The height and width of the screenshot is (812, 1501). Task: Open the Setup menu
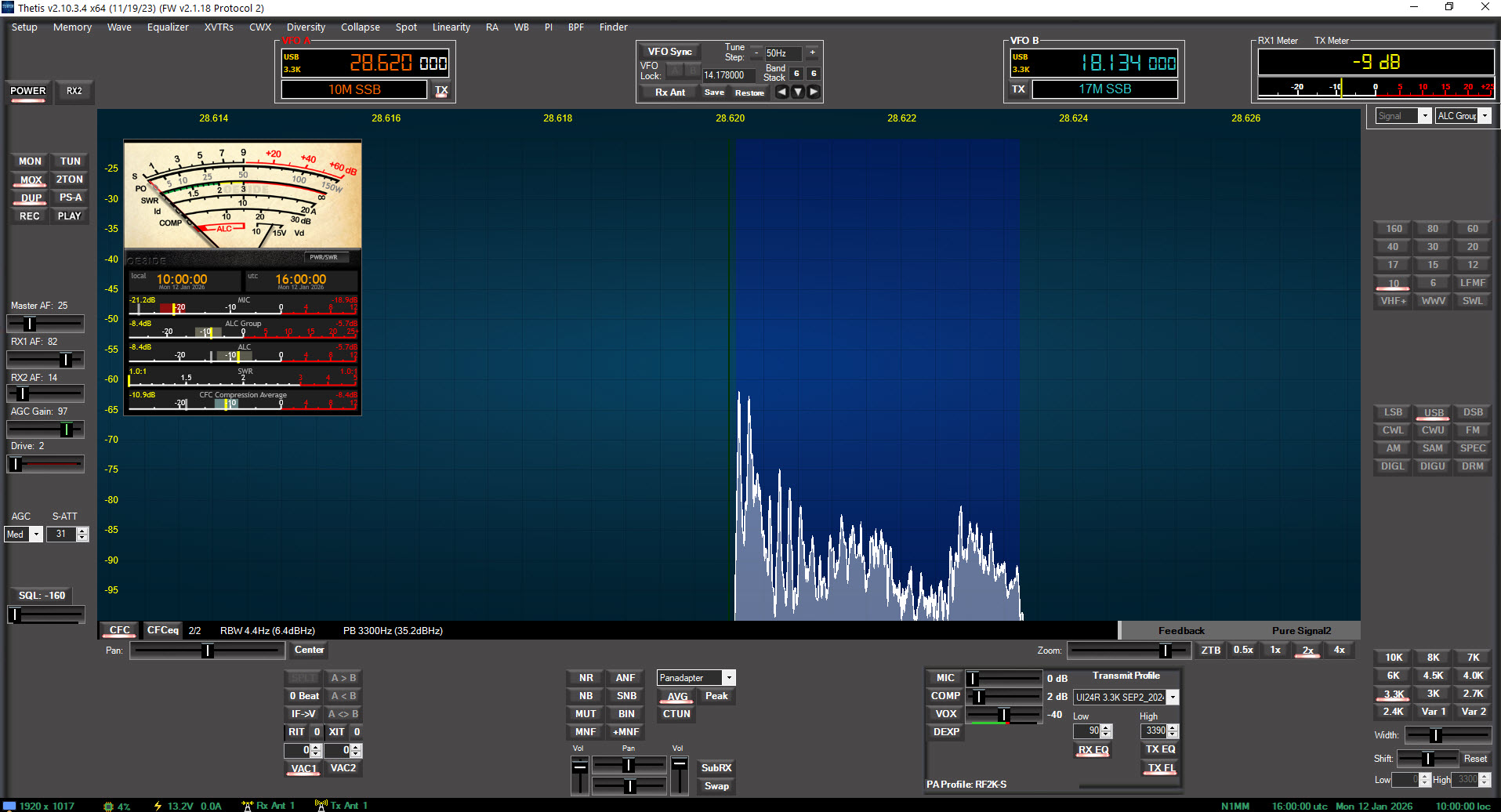[x=24, y=27]
